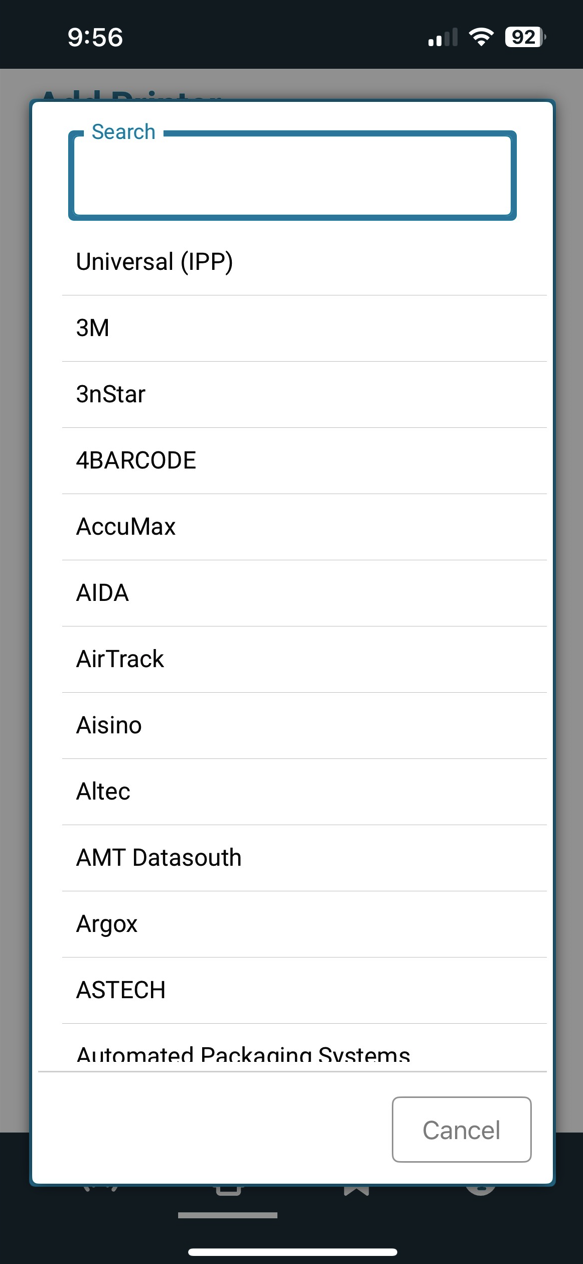Pick 4BARCODE from the manufacturer list
This screenshot has height=1264, width=583.
pos(304,460)
